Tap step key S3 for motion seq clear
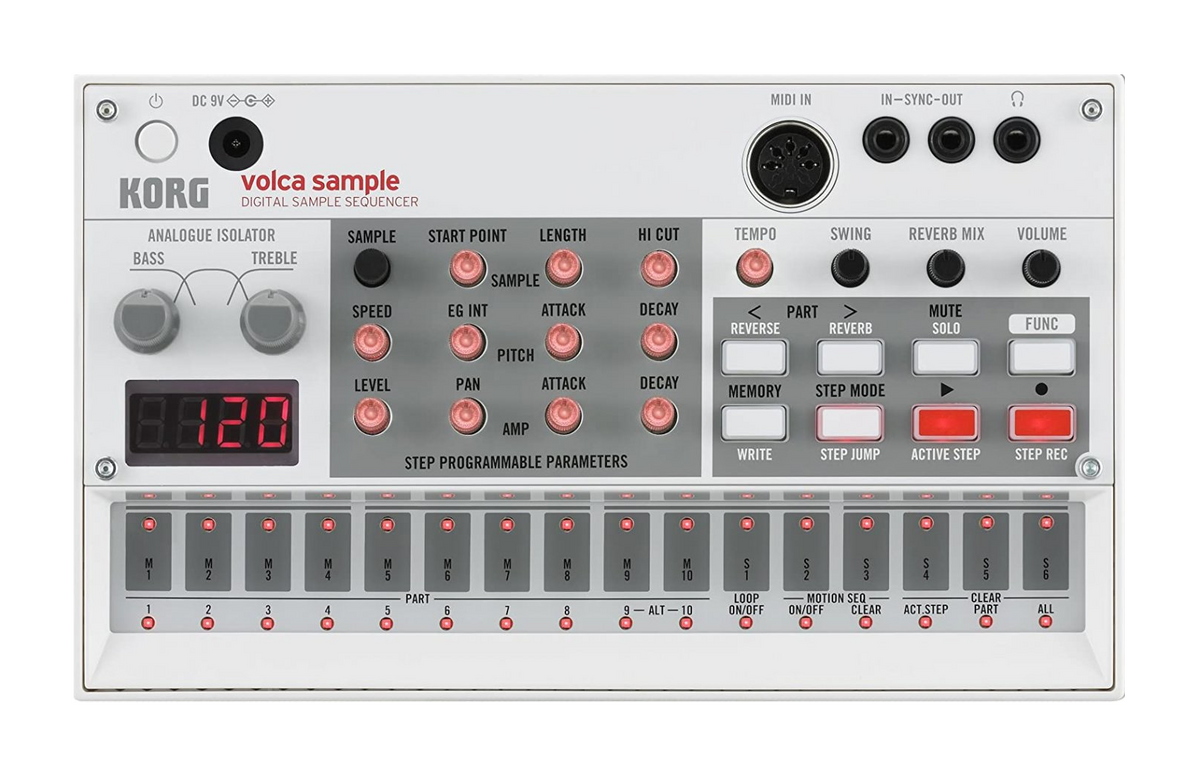 (866, 552)
